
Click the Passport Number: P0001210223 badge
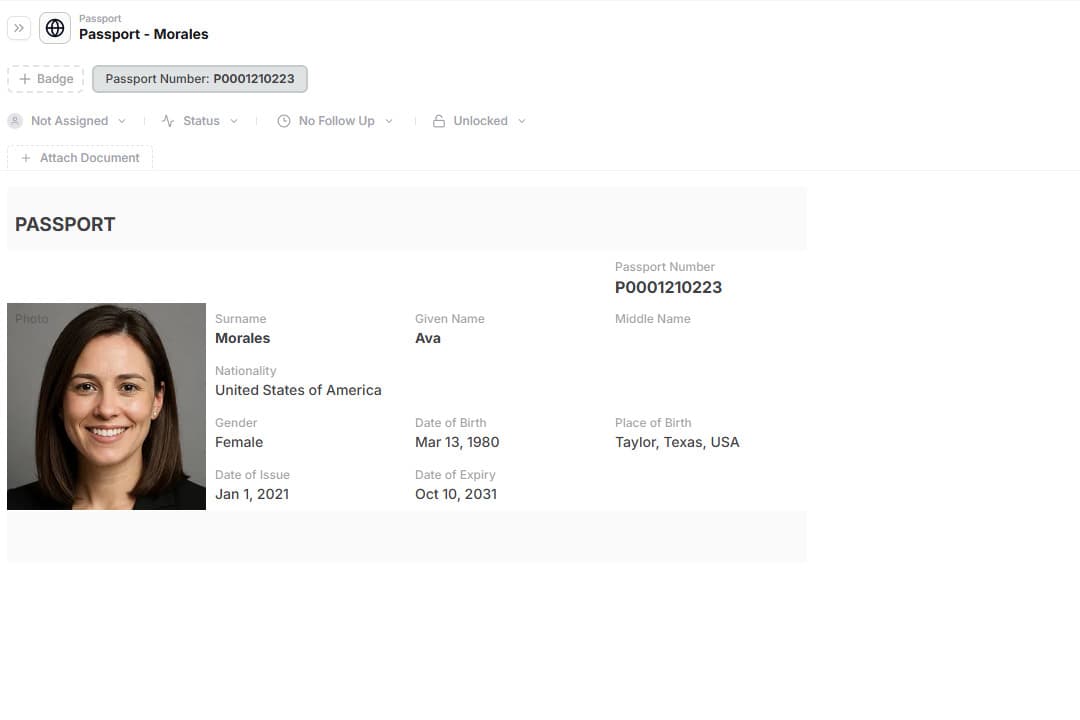point(200,79)
